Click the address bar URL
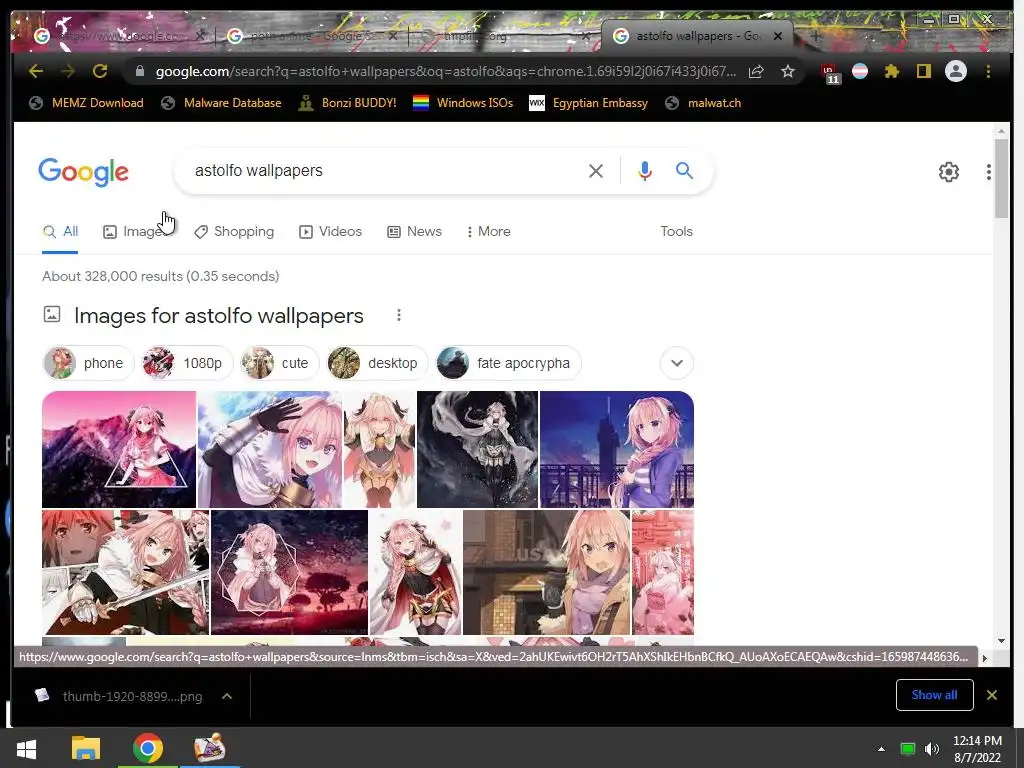 click(446, 71)
